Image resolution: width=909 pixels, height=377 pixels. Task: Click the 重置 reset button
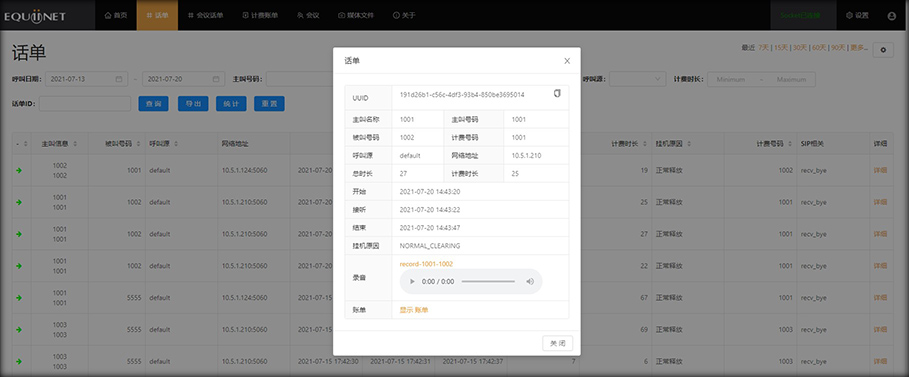pos(269,104)
